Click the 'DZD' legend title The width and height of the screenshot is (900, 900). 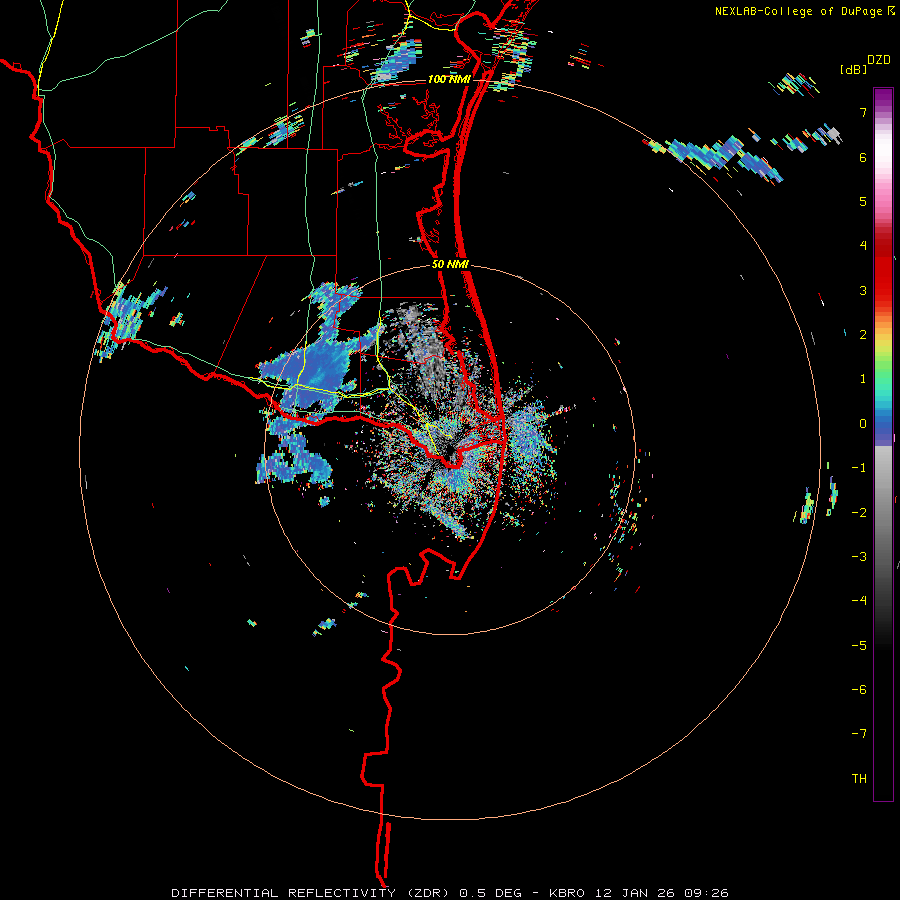[879, 60]
